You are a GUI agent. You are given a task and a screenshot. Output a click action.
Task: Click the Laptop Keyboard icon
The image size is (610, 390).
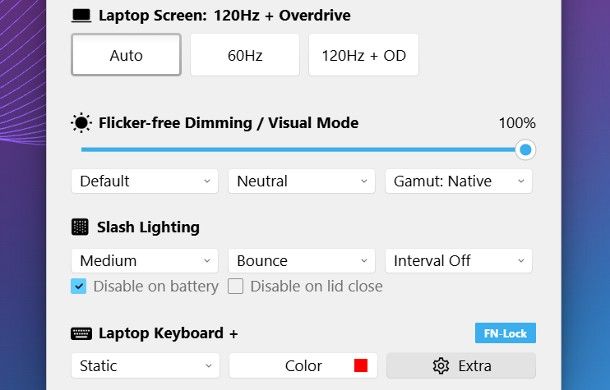point(81,334)
